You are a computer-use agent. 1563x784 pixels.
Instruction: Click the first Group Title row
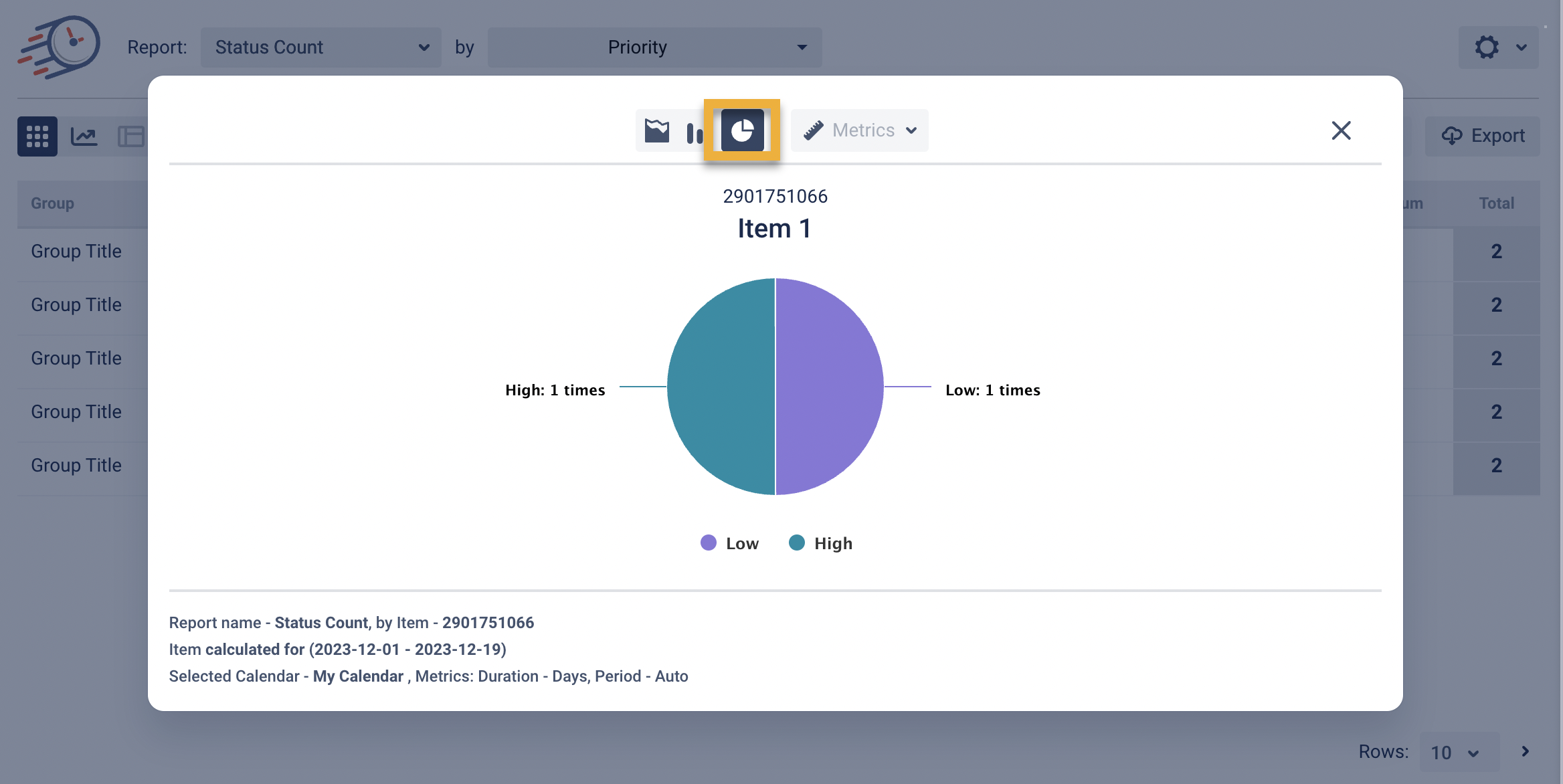click(x=76, y=252)
